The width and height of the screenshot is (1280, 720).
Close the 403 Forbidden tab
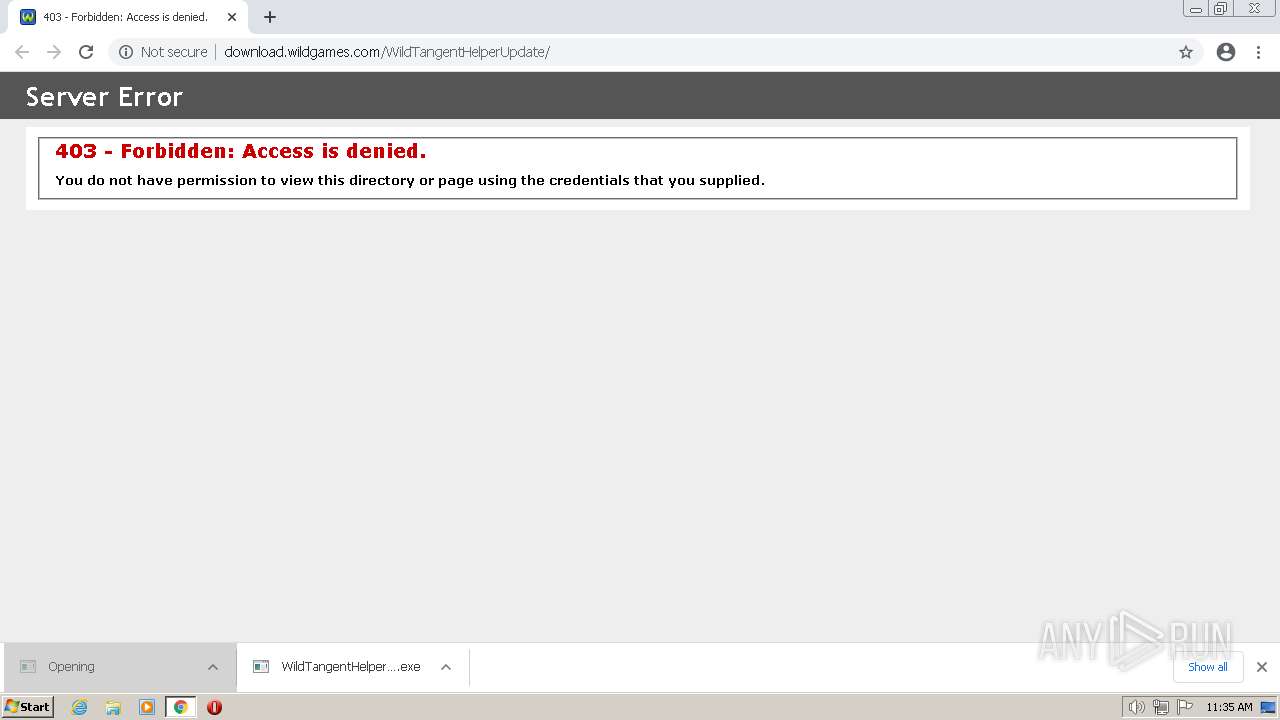point(232,17)
